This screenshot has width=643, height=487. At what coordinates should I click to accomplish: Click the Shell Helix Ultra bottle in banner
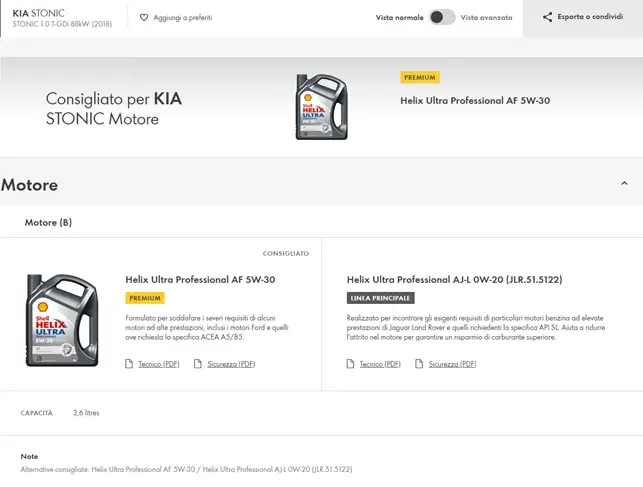(322, 107)
